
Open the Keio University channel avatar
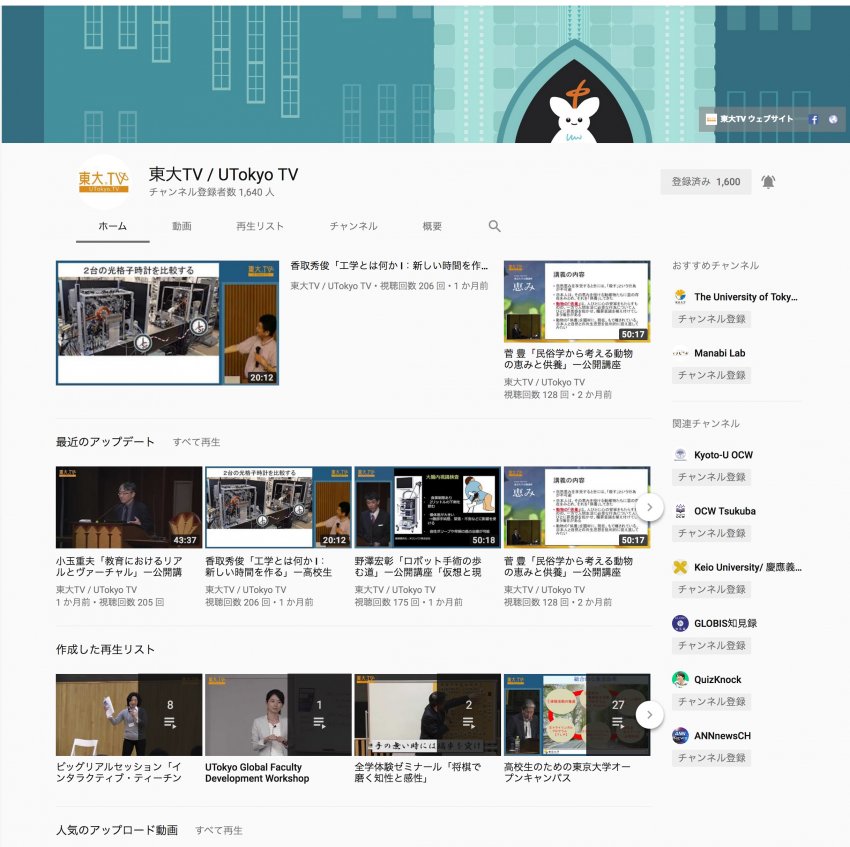click(x=680, y=567)
